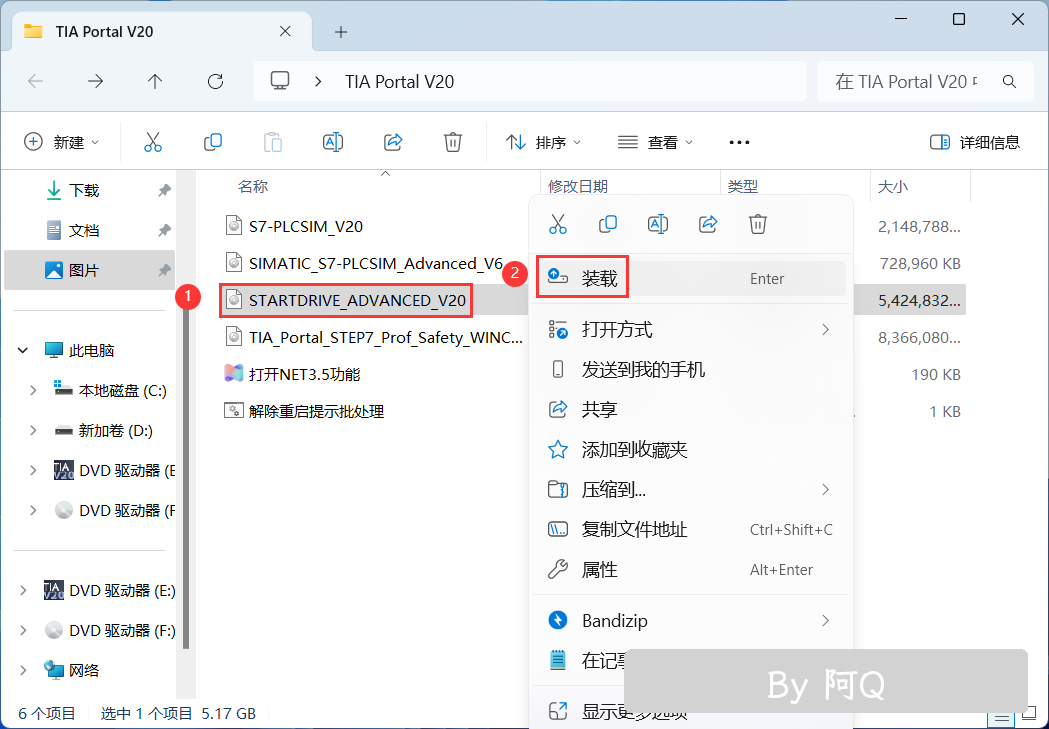Refresh the TIA Portal V20 folder
Viewport: 1049px width, 729px height.
point(215,82)
